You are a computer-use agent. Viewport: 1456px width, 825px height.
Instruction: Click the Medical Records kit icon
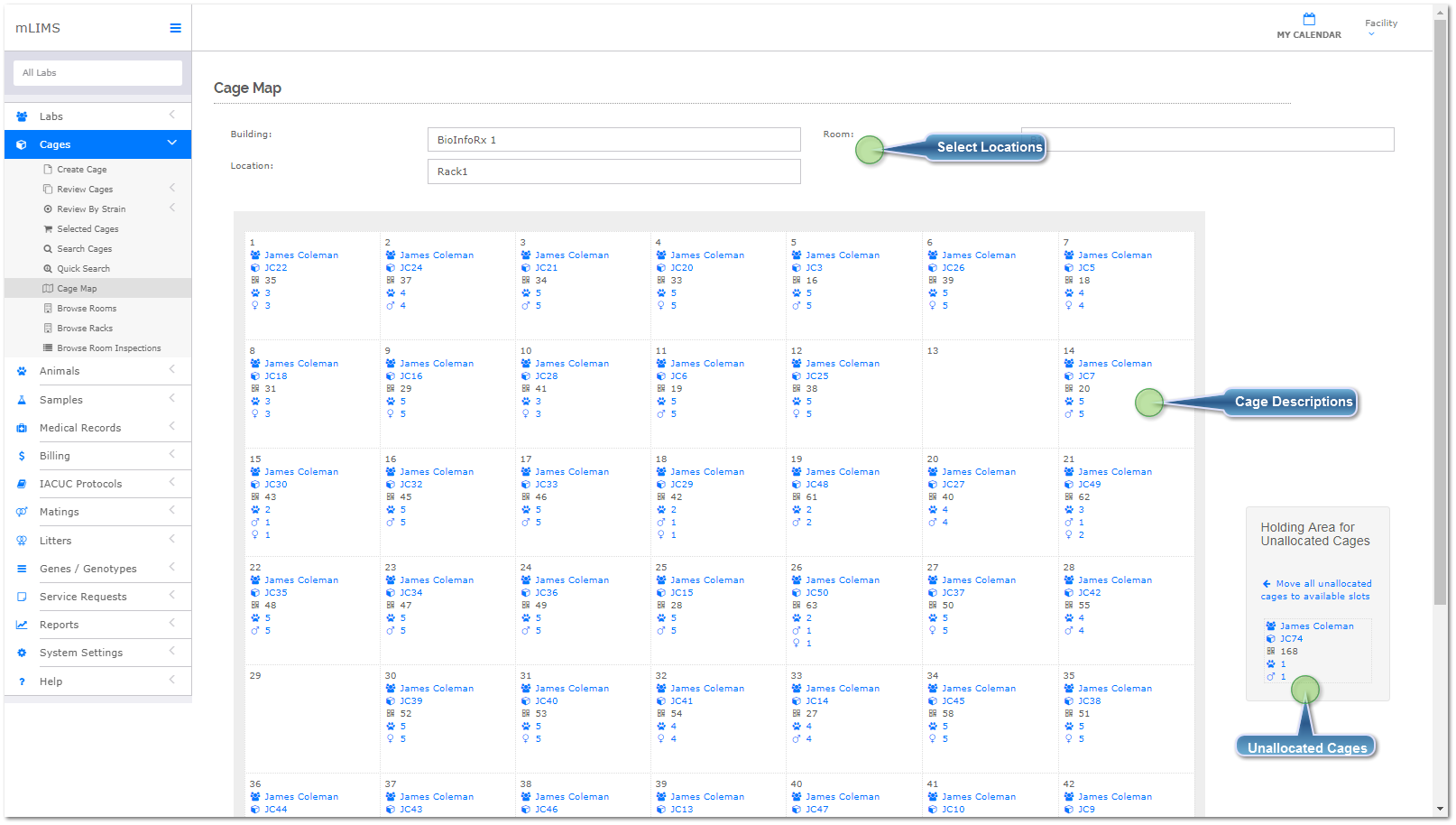22,428
